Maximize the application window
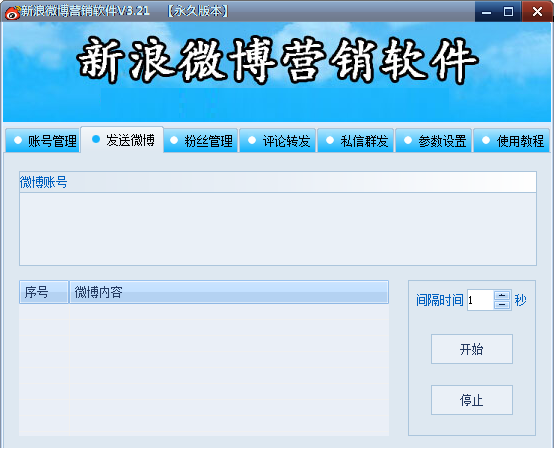This screenshot has height=471, width=554. pos(508,12)
